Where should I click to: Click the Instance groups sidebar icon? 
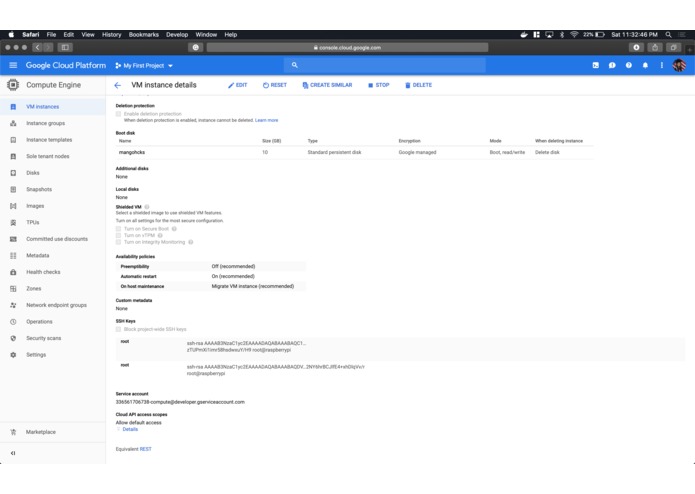click(x=13, y=123)
